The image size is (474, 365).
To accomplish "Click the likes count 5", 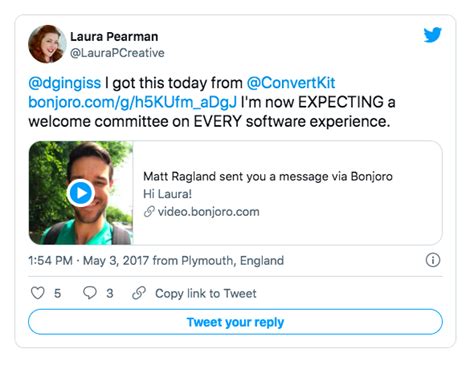I will click(57, 293).
